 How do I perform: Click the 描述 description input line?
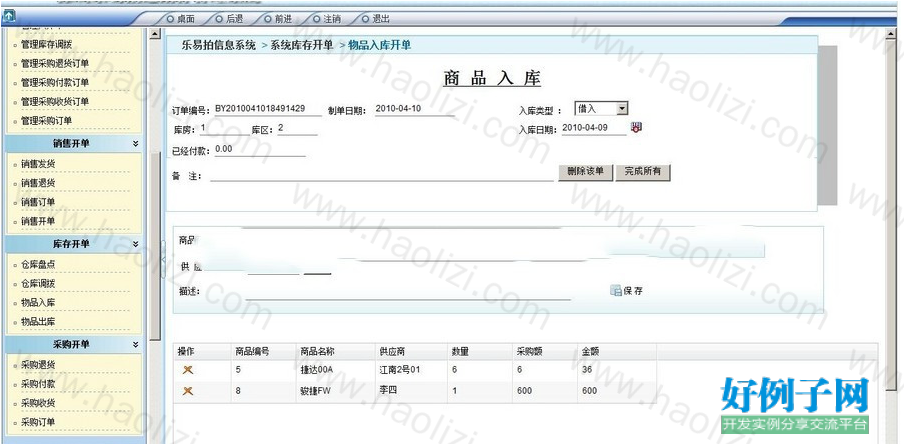[x=408, y=293]
